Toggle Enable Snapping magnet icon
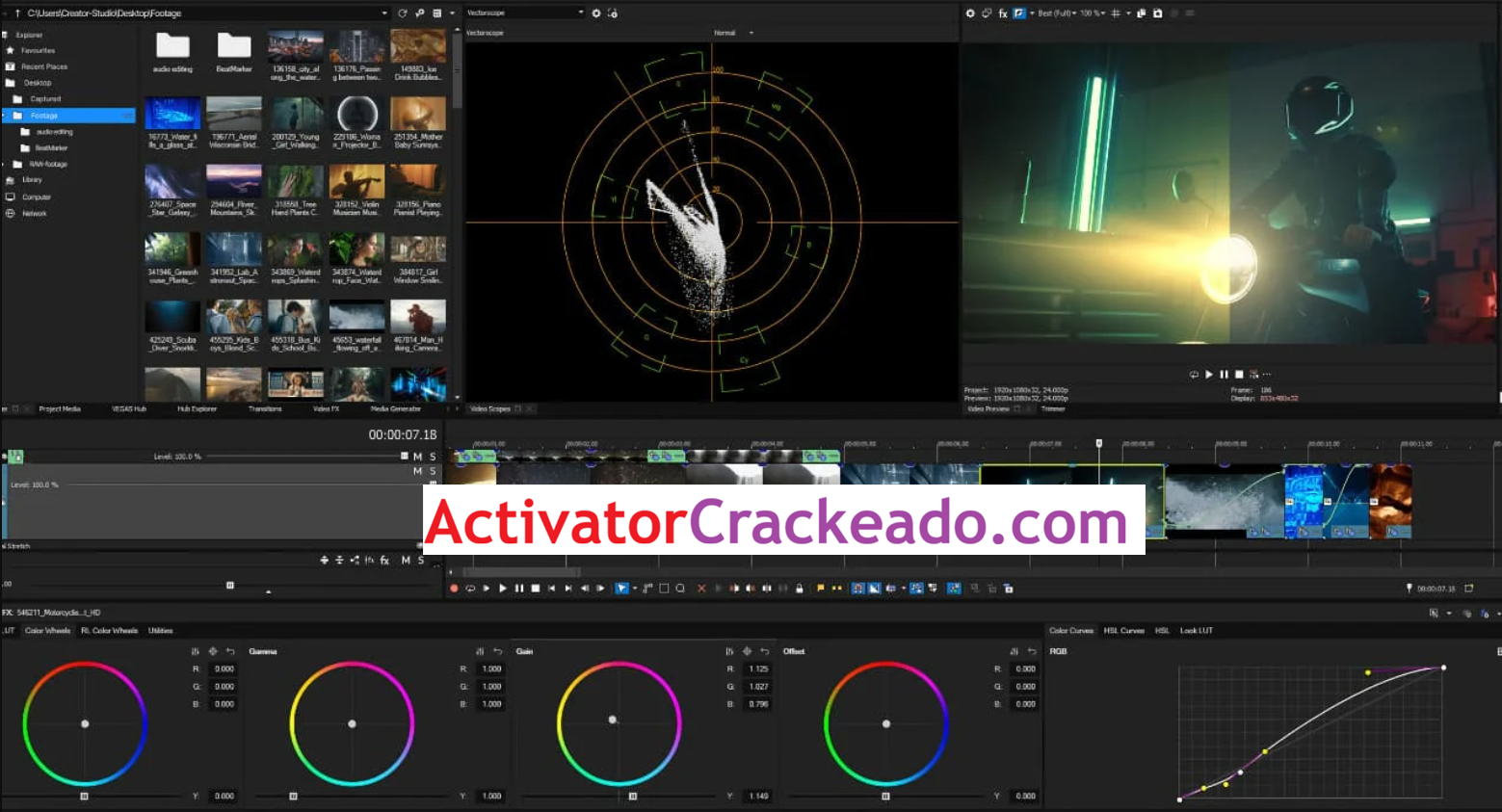Image resolution: width=1502 pixels, height=812 pixels. click(857, 589)
